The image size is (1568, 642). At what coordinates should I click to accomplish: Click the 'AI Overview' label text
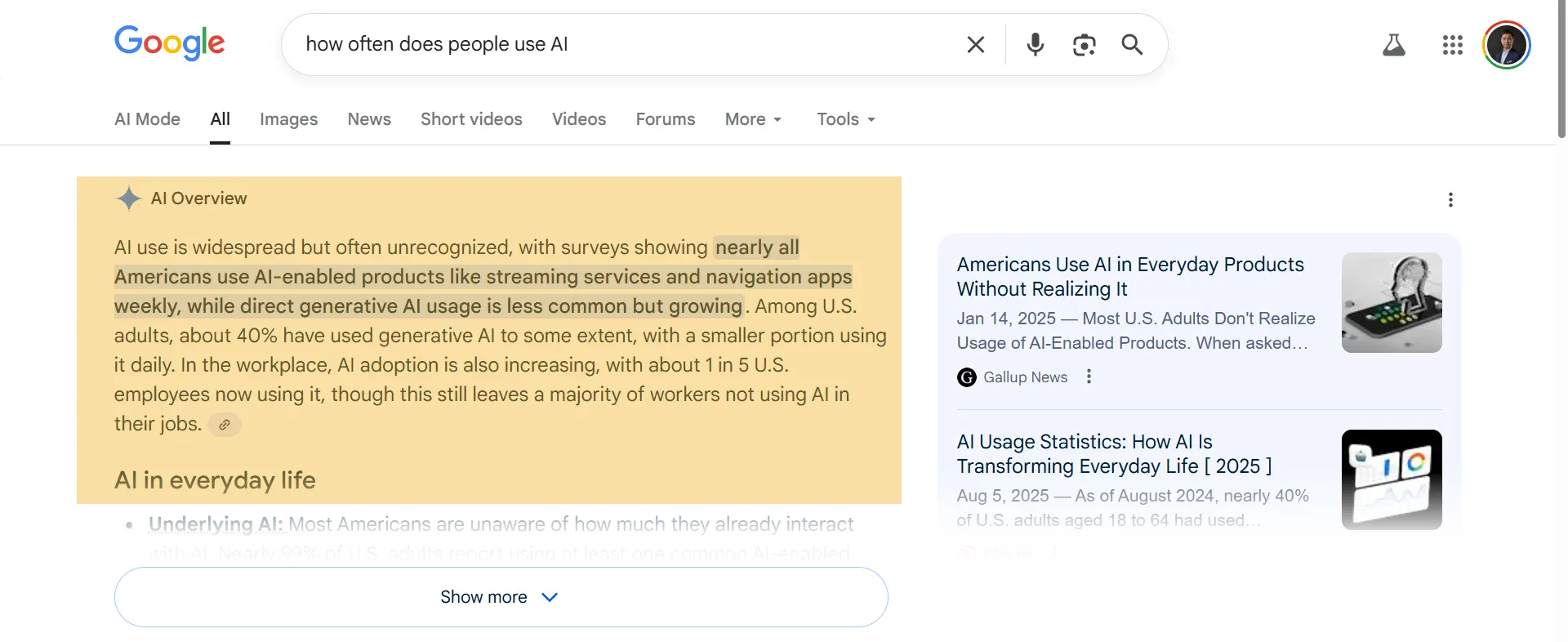tap(198, 198)
